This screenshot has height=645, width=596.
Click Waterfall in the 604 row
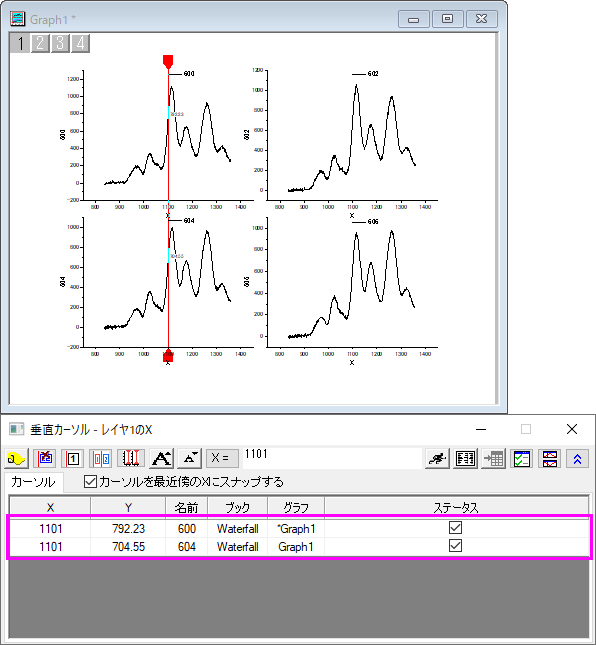click(x=237, y=547)
